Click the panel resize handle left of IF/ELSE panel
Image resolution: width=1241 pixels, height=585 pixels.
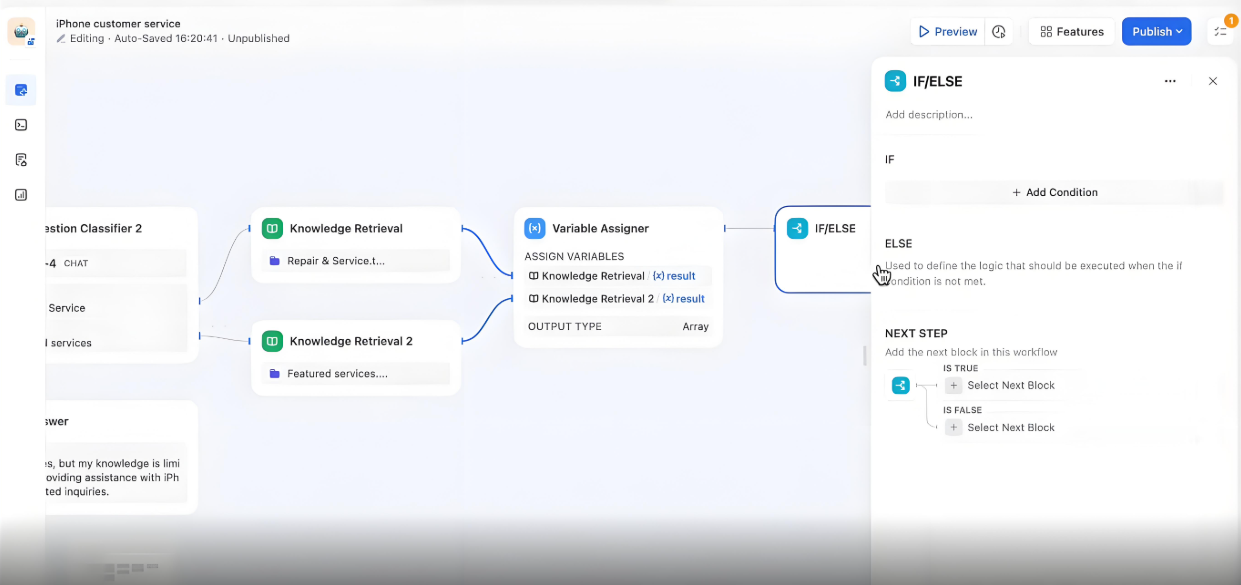[865, 355]
